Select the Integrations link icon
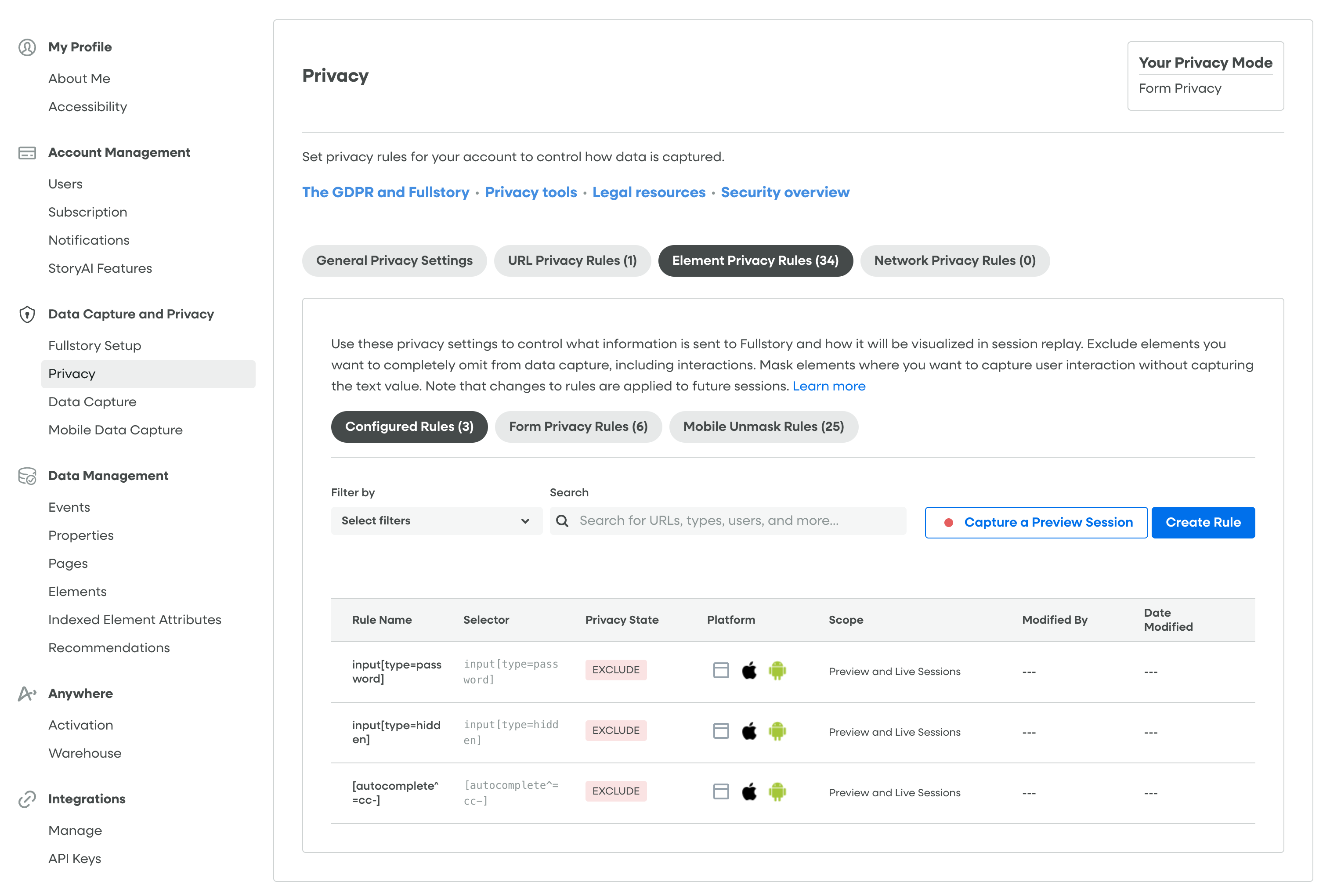 (26, 799)
